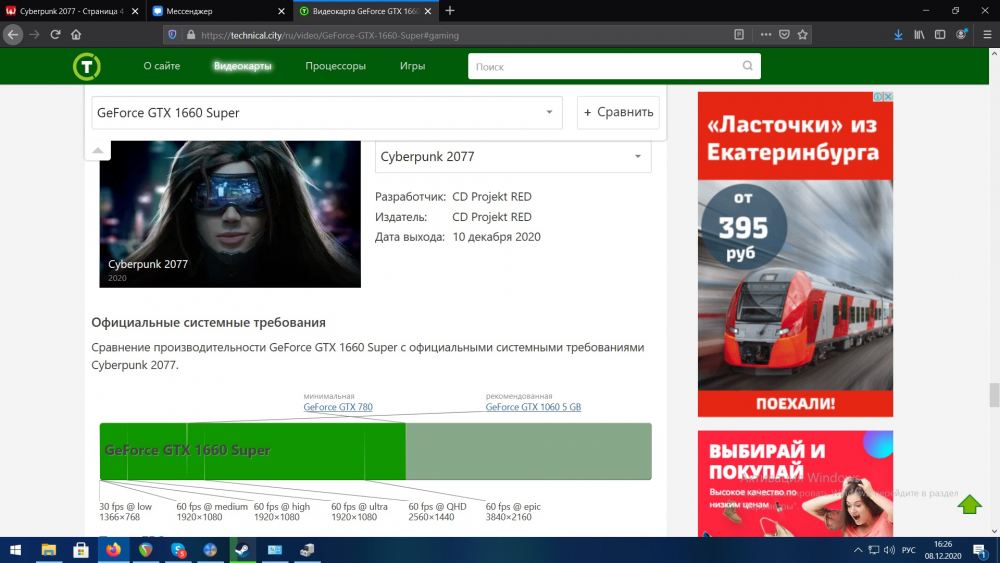Image resolution: width=1000 pixels, height=563 pixels.
Task: Reload the current page
Action: [x=55, y=34]
